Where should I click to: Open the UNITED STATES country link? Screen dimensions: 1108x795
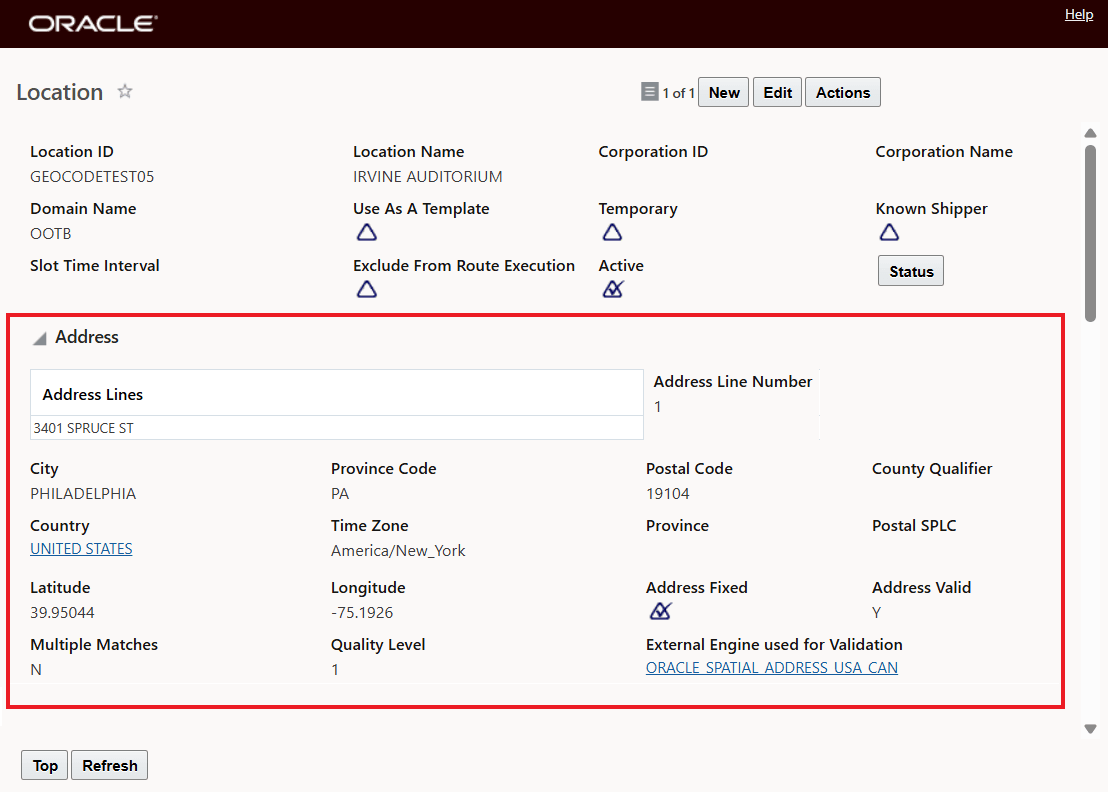click(81, 549)
